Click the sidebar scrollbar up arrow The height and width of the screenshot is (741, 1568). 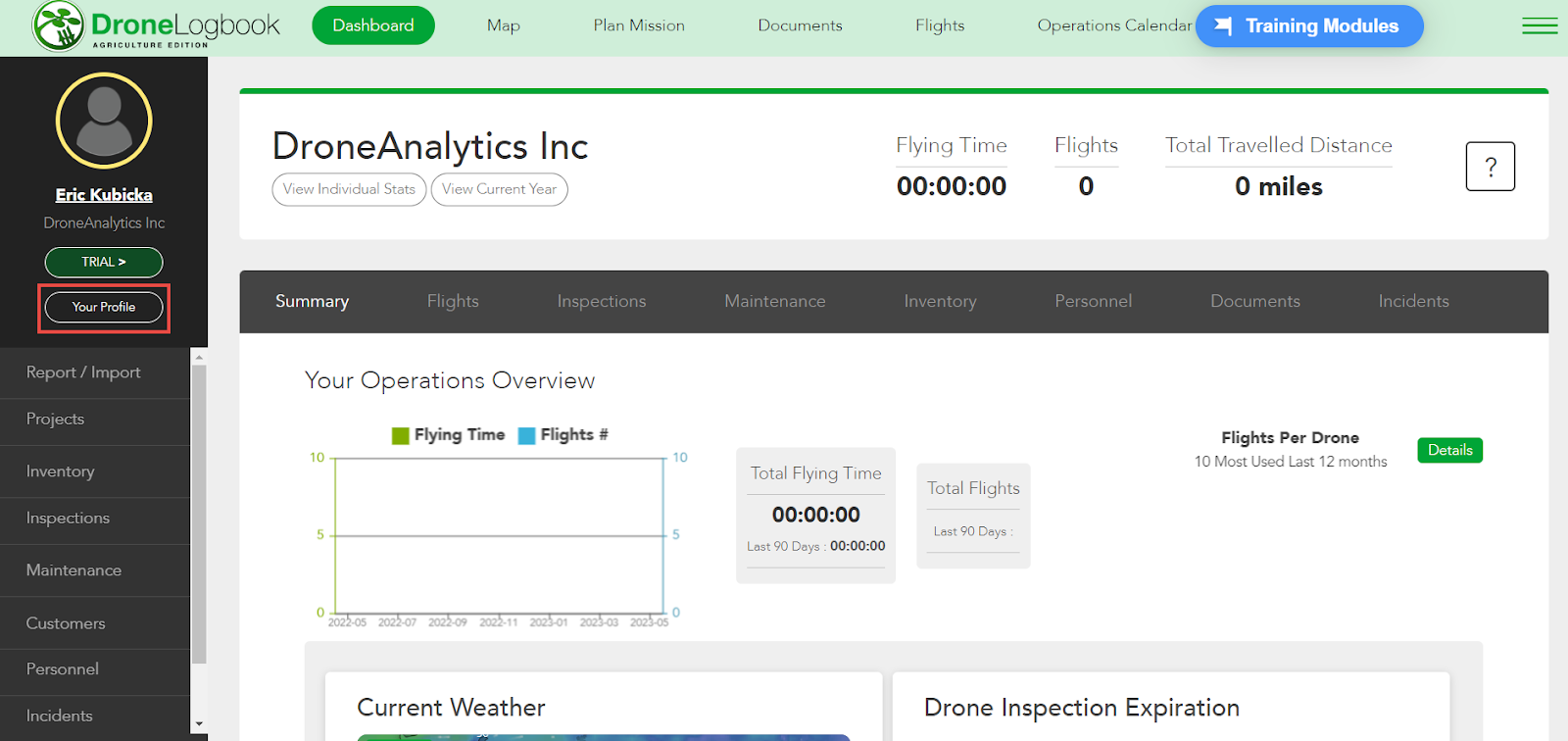tap(199, 357)
